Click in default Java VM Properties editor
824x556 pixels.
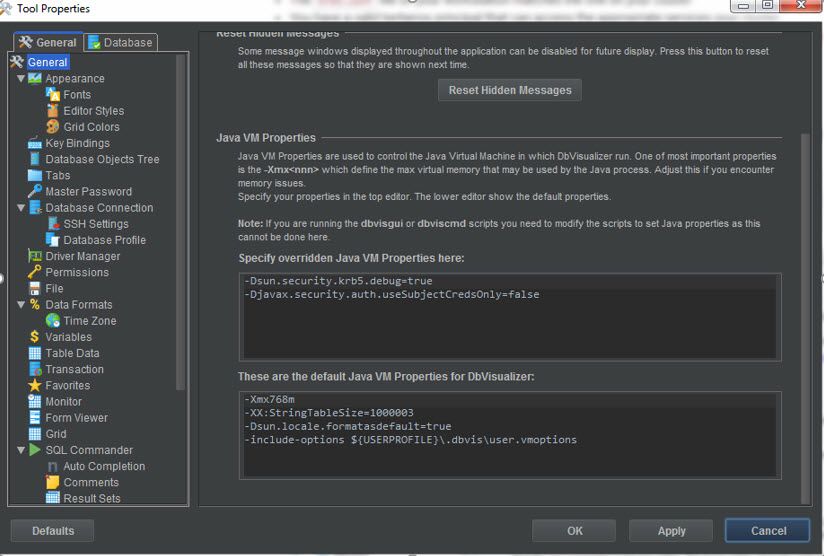[510, 435]
